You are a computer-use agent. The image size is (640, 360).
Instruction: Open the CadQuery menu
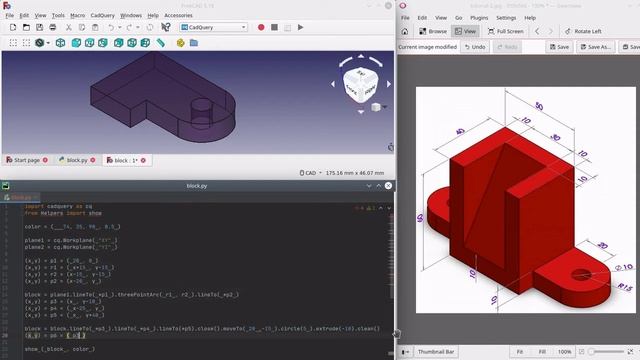pos(102,15)
